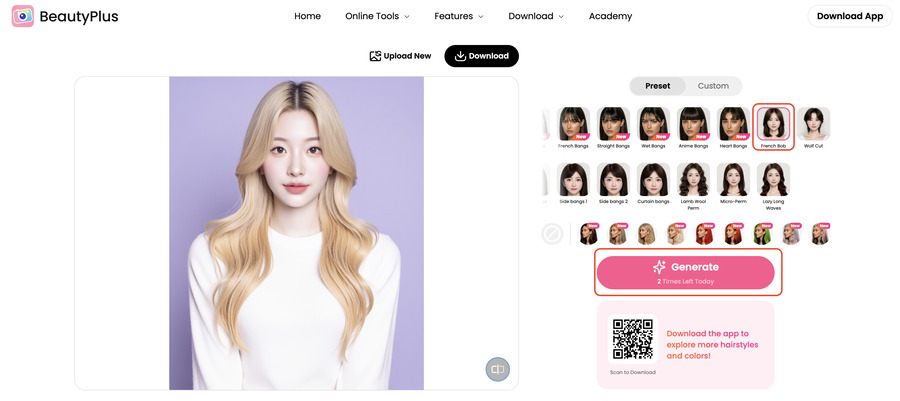Click the no-color (none) hair option
The height and width of the screenshot is (401, 900).
pyautogui.click(x=552, y=234)
